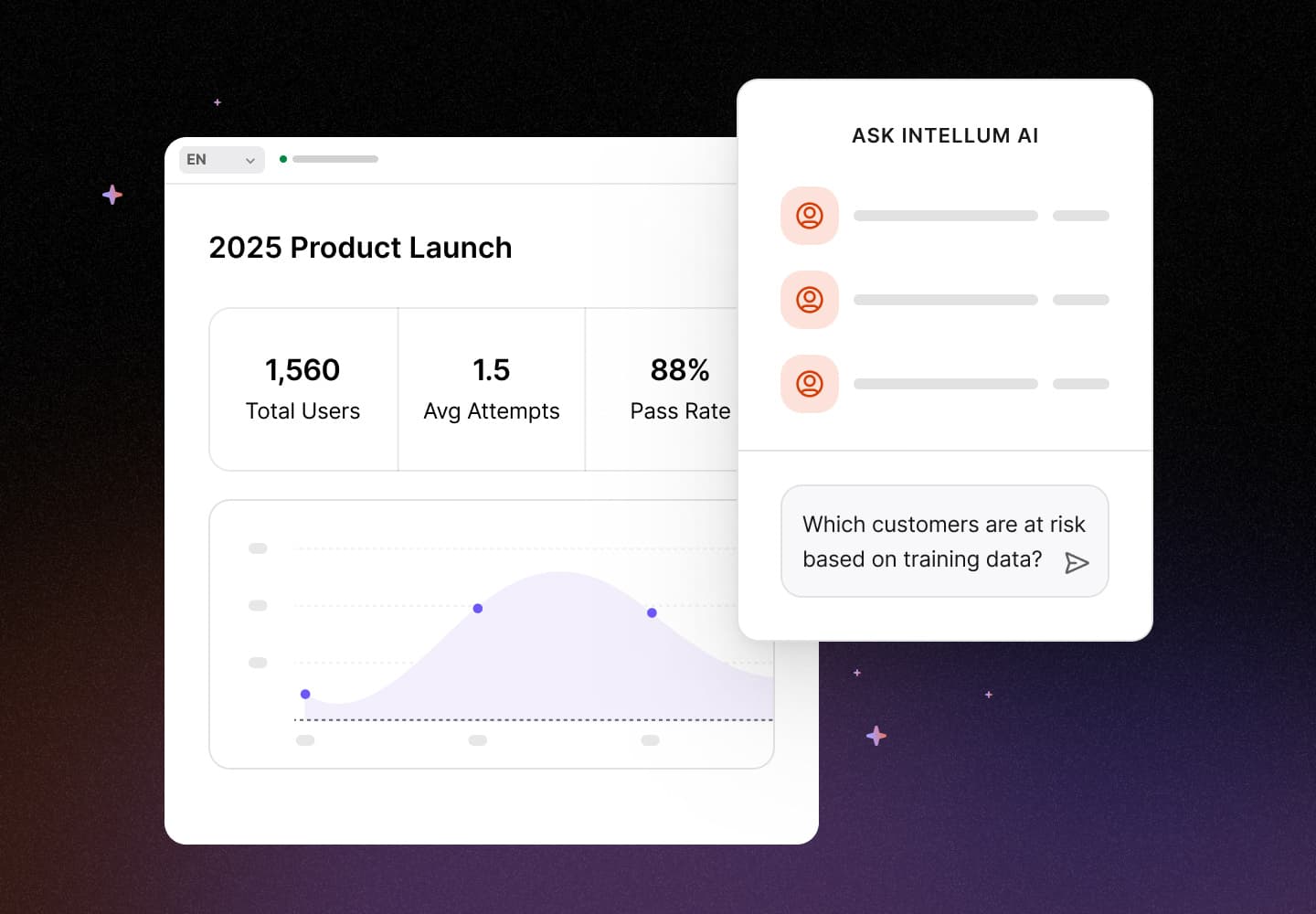
Task: Click the pink sparkle icon near the left edge
Action: pyautogui.click(x=111, y=194)
